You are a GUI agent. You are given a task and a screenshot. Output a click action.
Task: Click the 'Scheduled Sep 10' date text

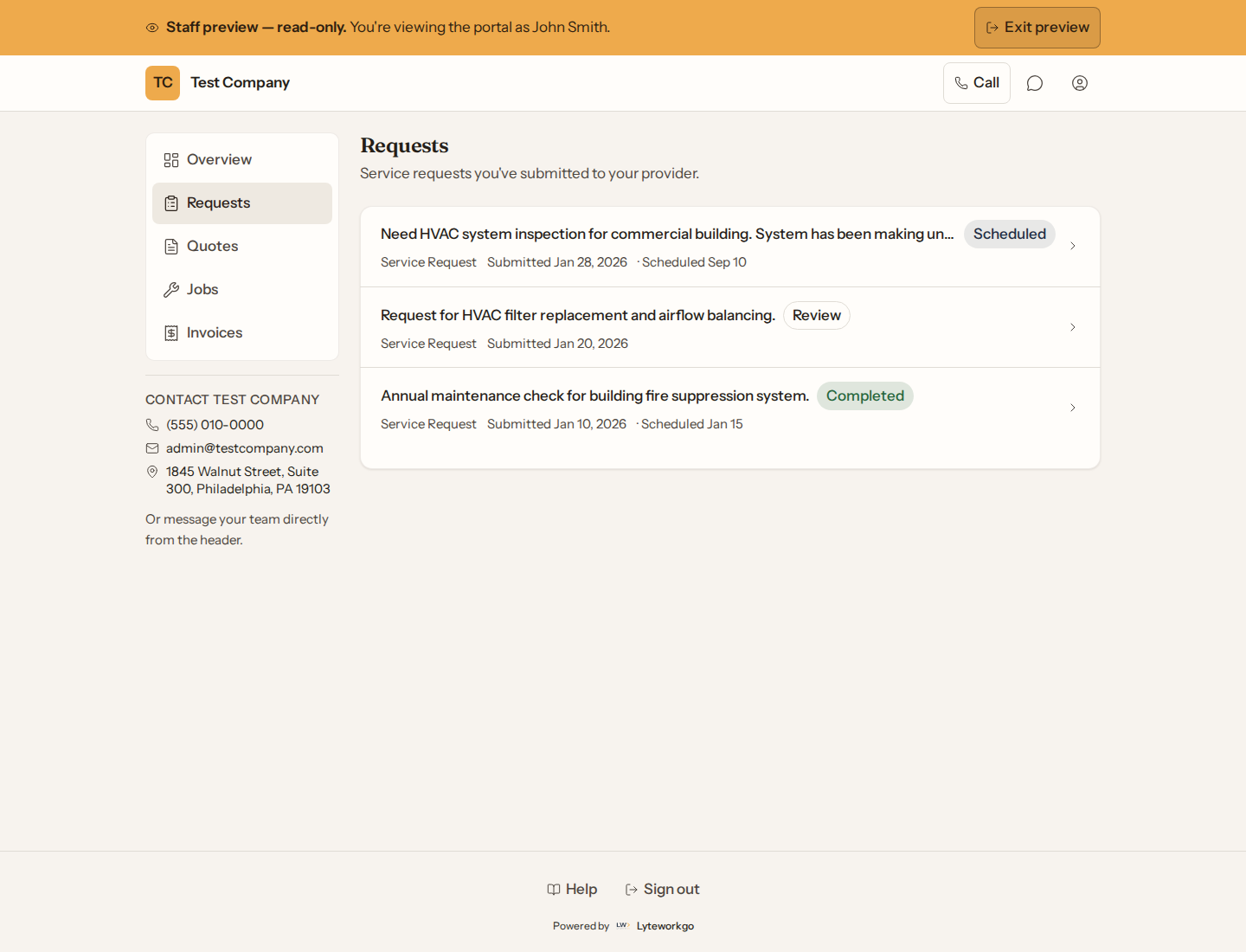(x=694, y=262)
